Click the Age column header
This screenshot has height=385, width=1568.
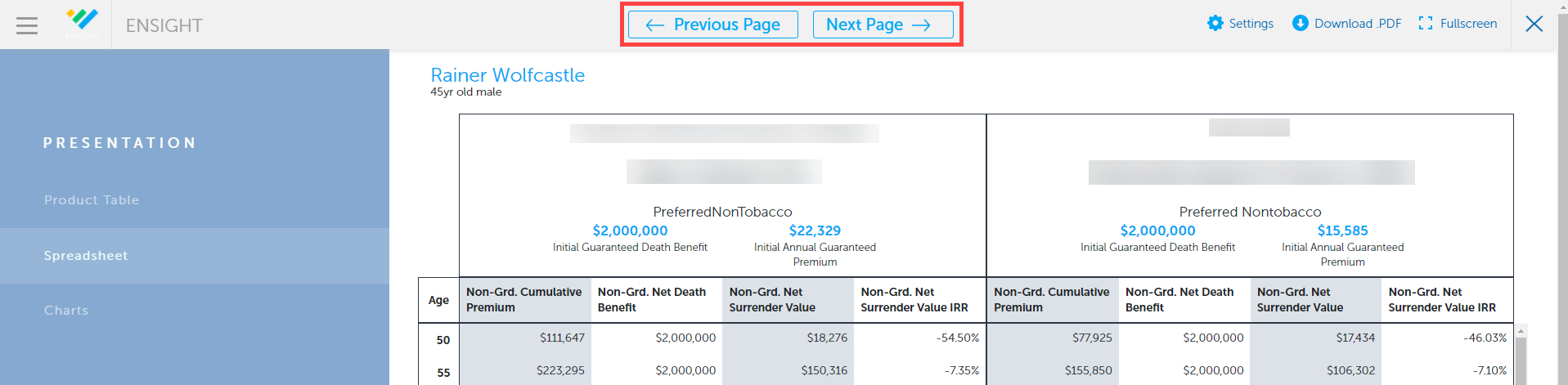(x=438, y=300)
